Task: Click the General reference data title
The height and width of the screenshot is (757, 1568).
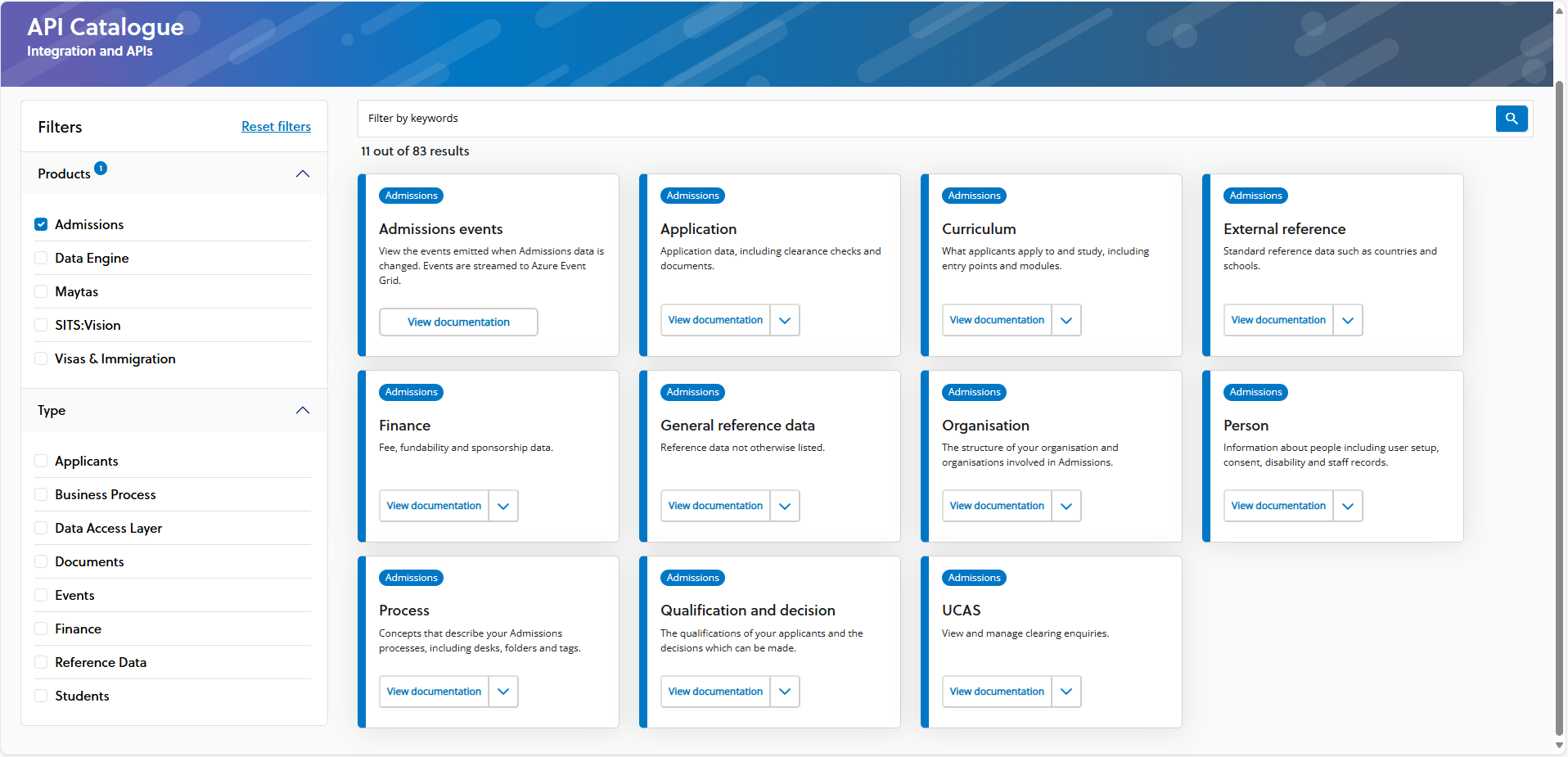Action: pos(737,426)
